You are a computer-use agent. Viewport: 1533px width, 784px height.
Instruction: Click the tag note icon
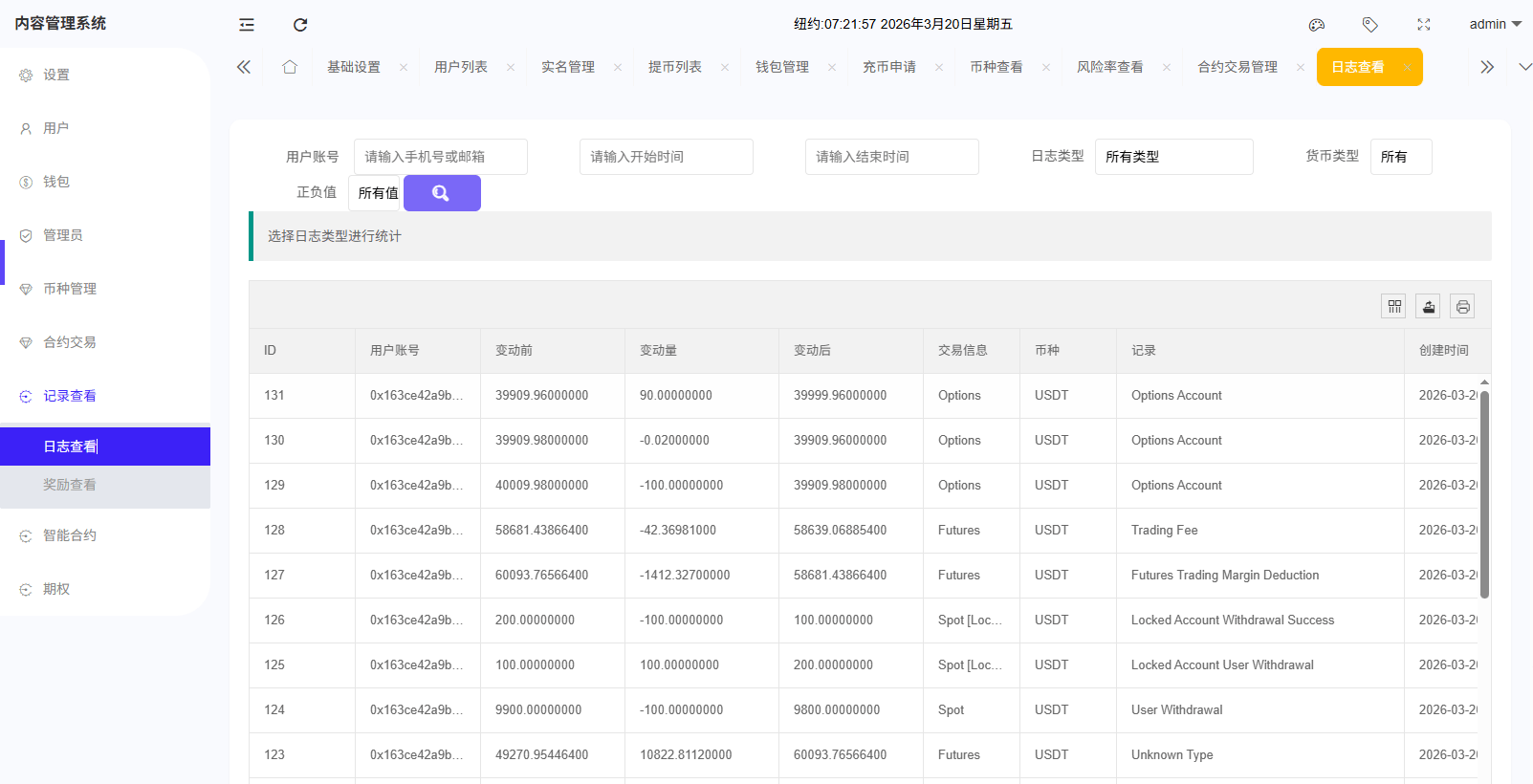tap(1370, 25)
